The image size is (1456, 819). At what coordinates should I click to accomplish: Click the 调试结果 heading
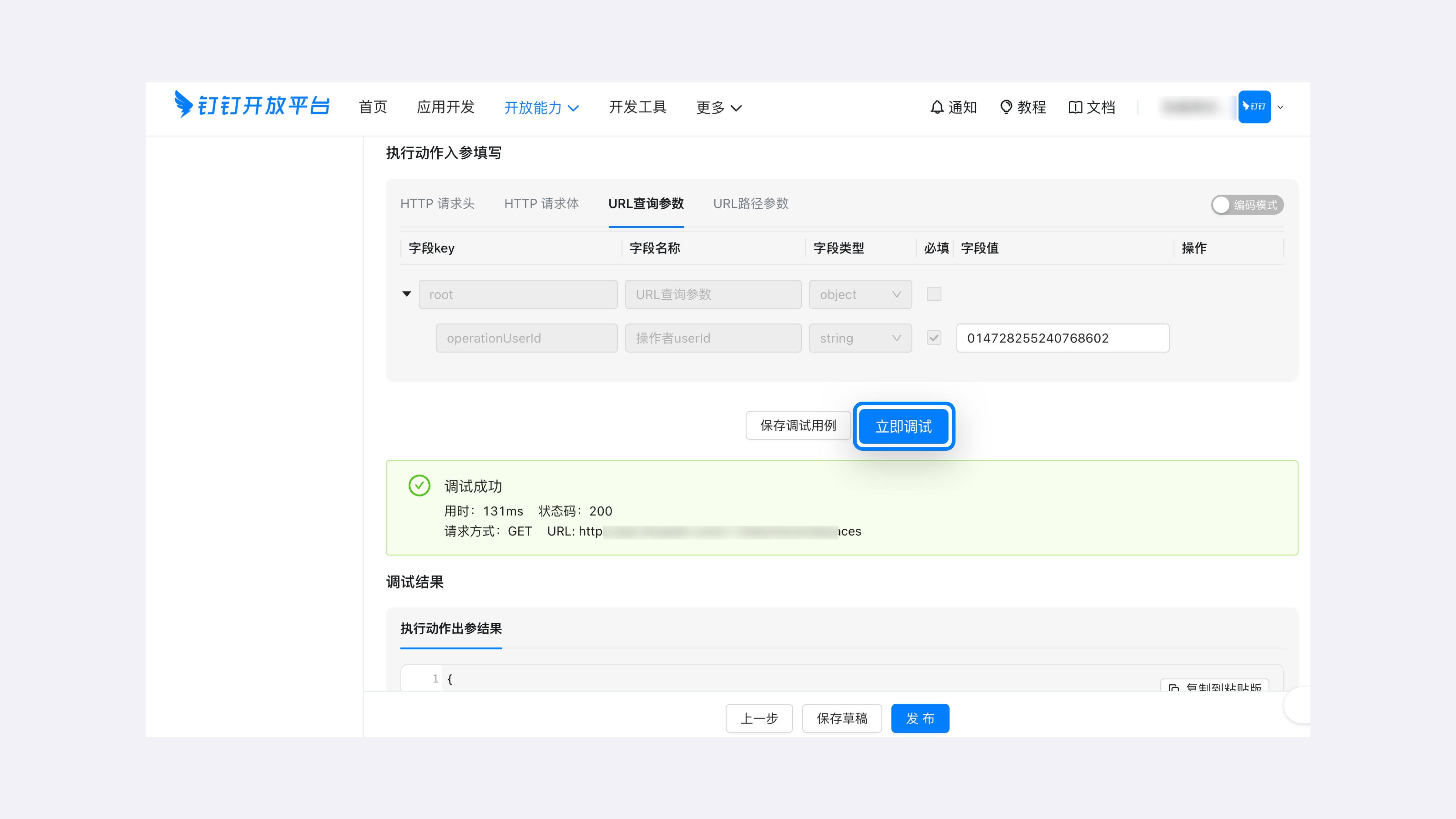415,582
